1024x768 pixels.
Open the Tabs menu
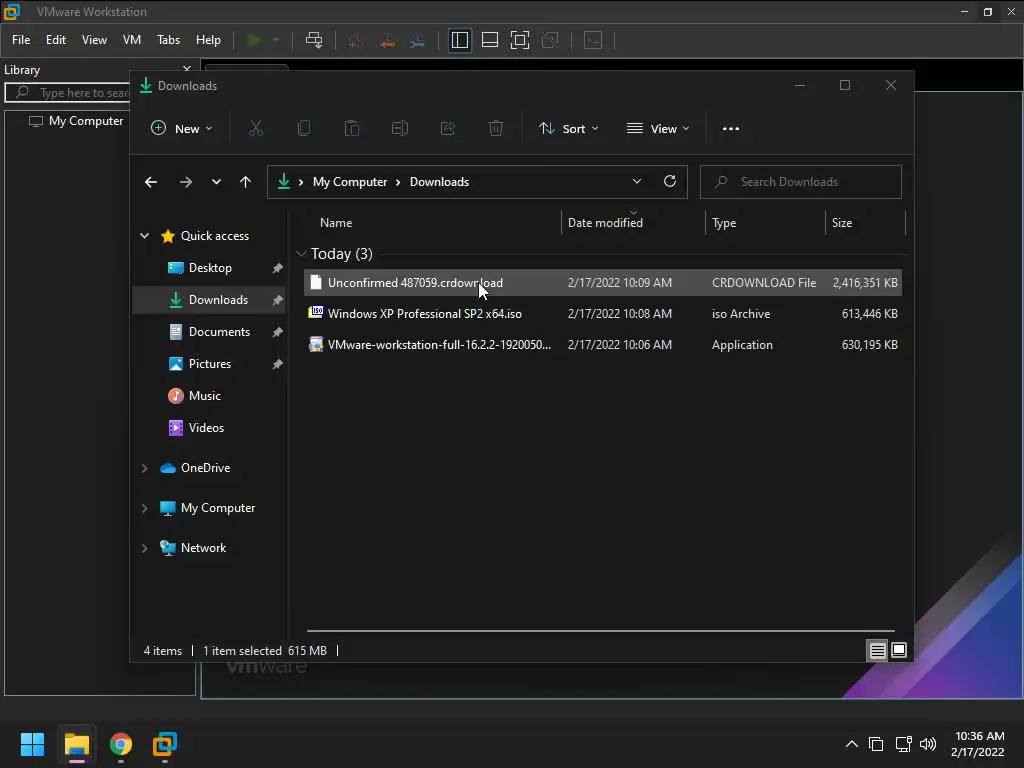click(x=168, y=40)
